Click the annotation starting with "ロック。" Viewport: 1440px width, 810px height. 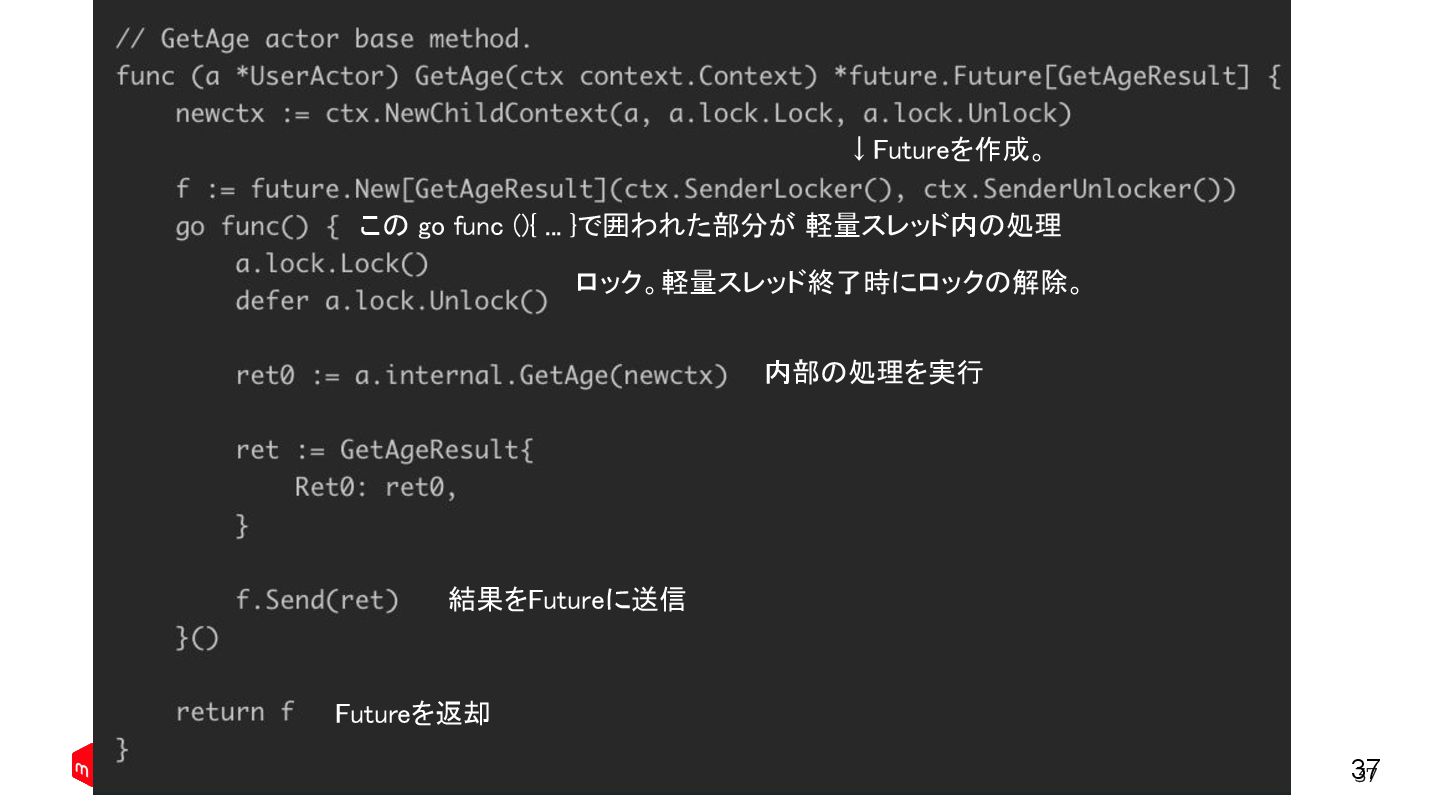tap(830, 284)
